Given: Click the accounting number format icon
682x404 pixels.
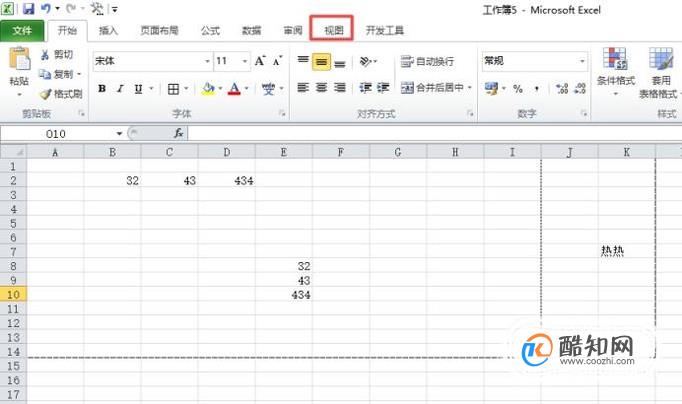Looking at the screenshot, I should [x=491, y=89].
